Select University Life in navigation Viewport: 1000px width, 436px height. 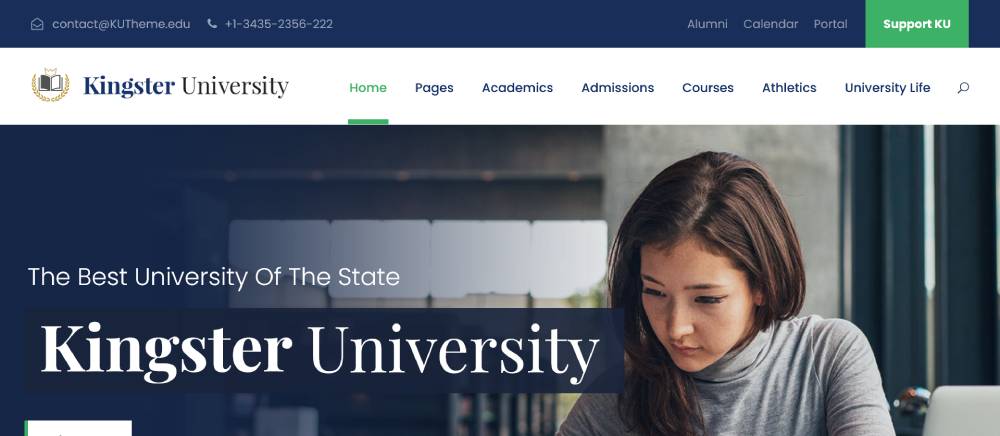pyautogui.click(x=887, y=88)
